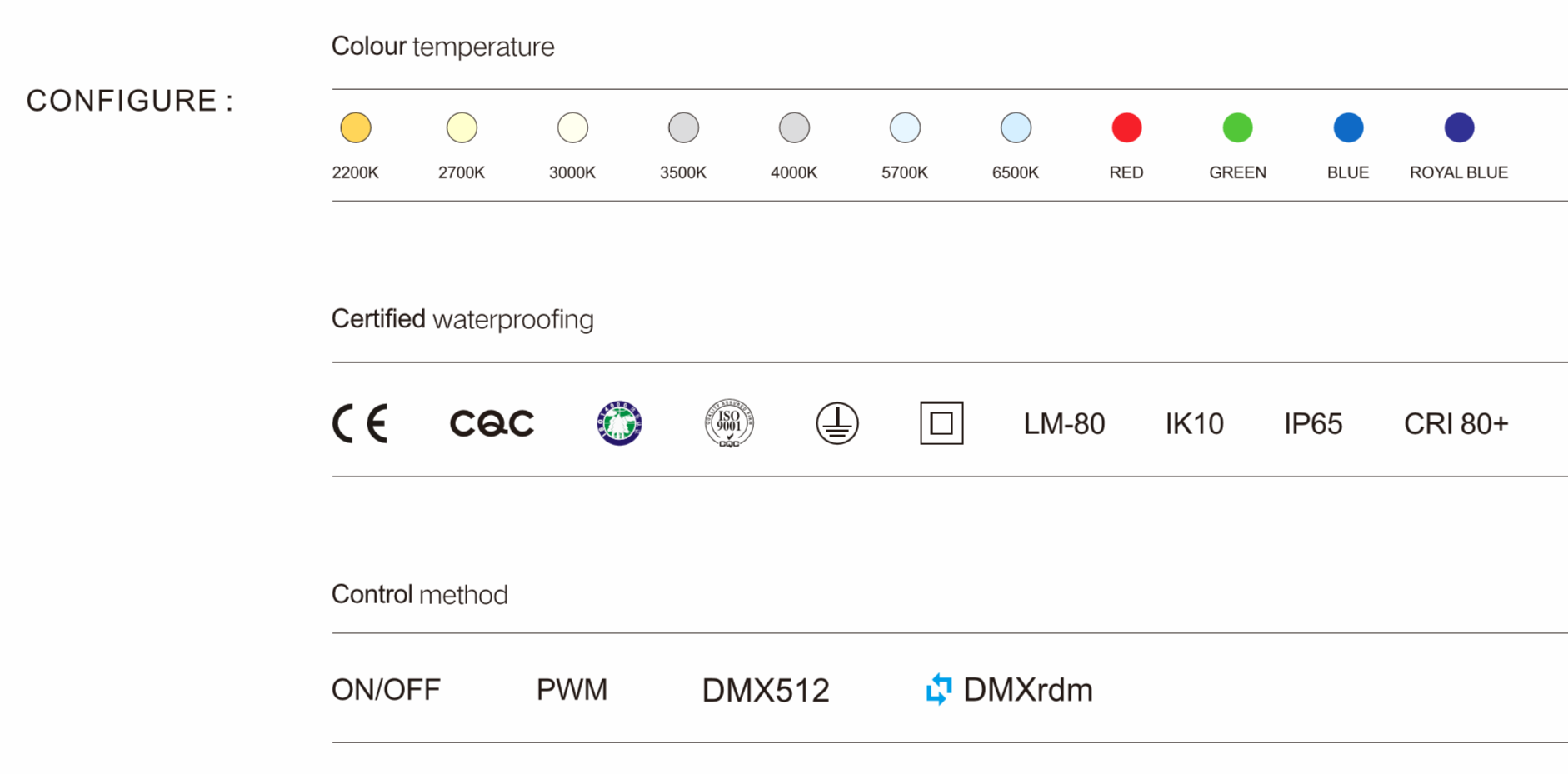Select the 4000K grey swatch

(x=794, y=128)
